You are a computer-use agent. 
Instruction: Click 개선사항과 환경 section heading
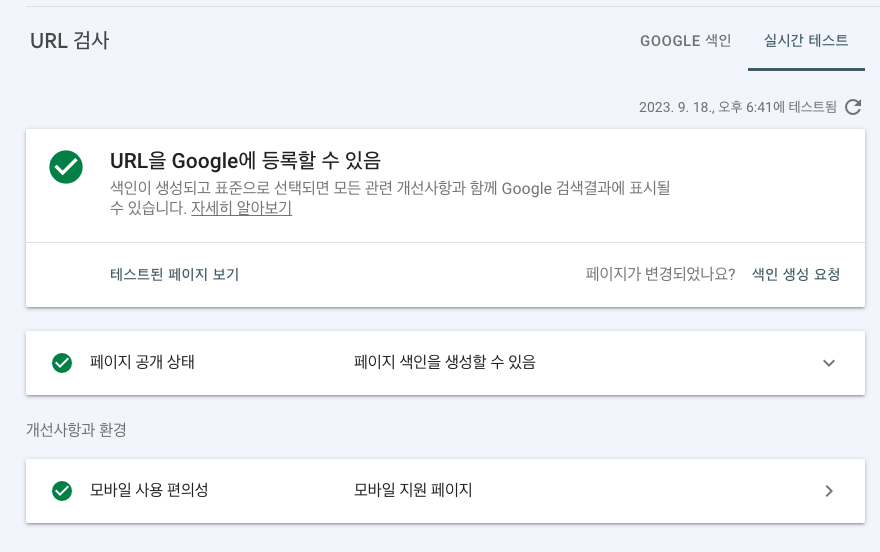76,430
